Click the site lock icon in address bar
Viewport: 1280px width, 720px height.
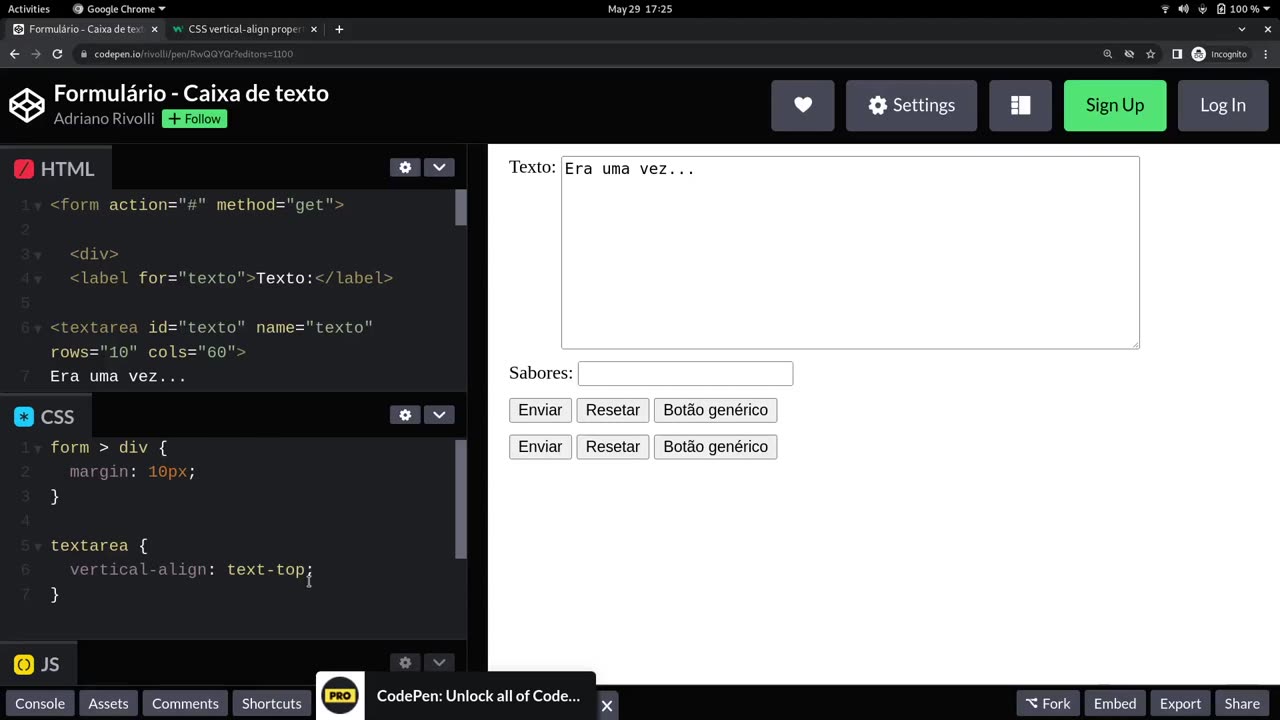(84, 54)
